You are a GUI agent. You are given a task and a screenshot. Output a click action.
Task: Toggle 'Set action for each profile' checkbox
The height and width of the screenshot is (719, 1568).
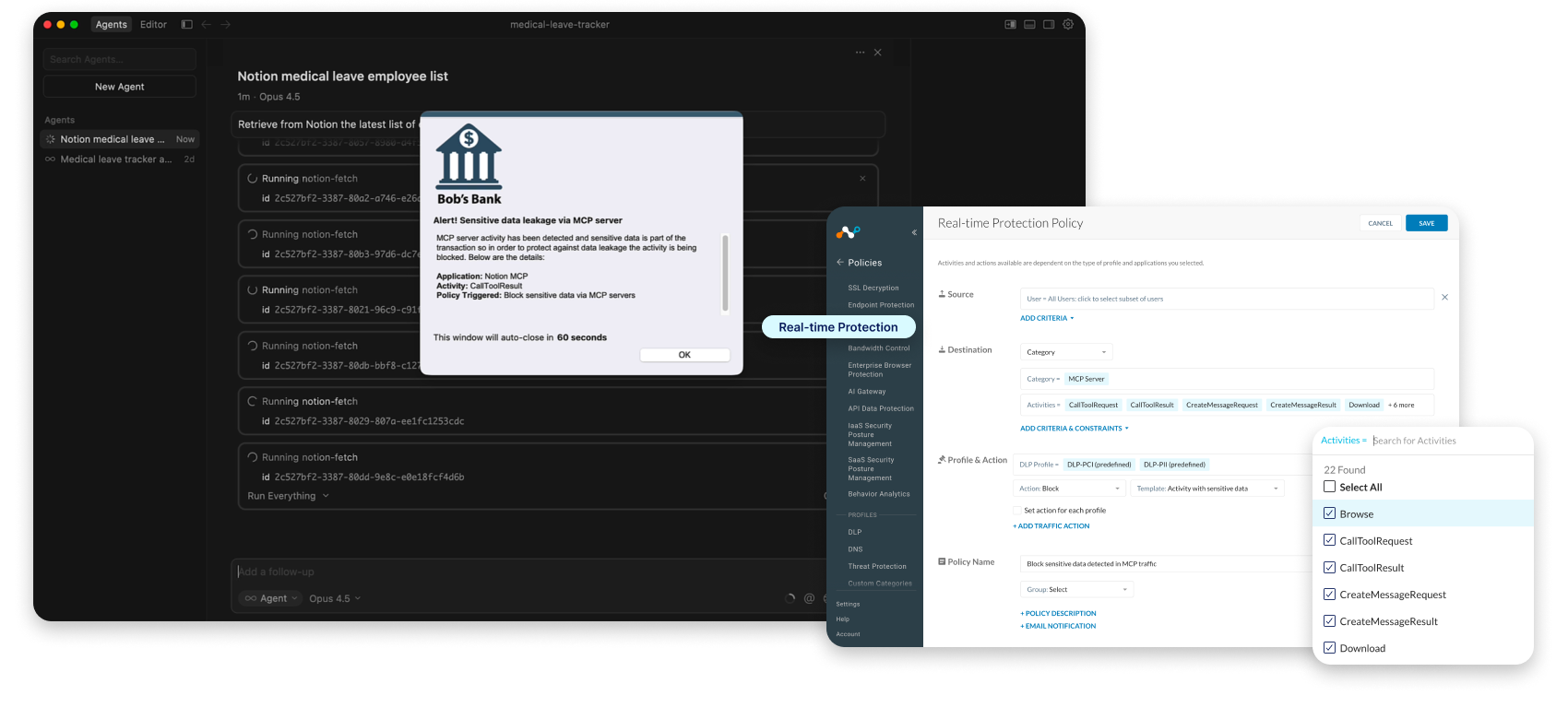point(1017,510)
